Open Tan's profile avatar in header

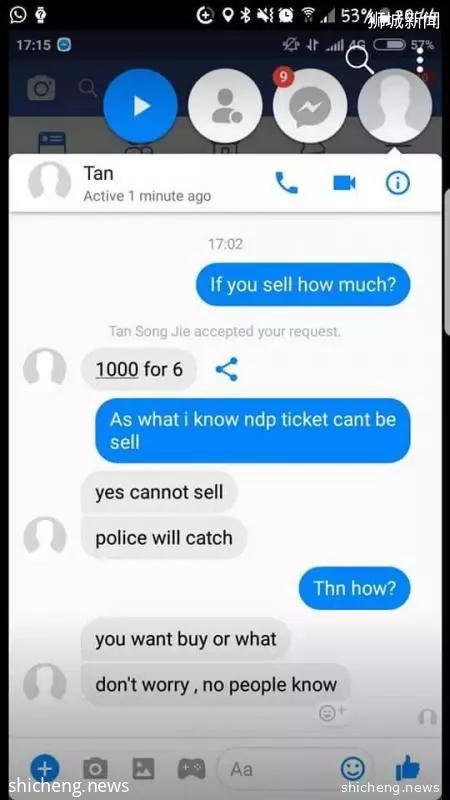[49, 181]
